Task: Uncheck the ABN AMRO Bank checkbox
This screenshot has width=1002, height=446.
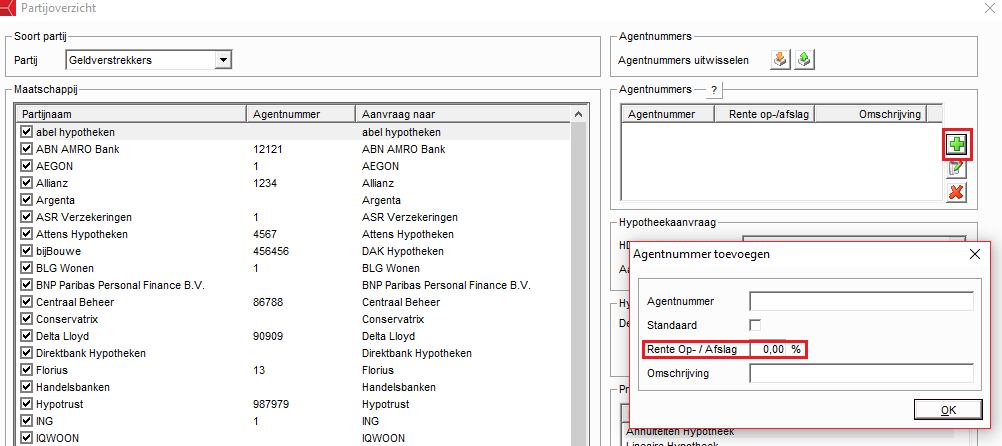Action: pyautogui.click(x=26, y=149)
